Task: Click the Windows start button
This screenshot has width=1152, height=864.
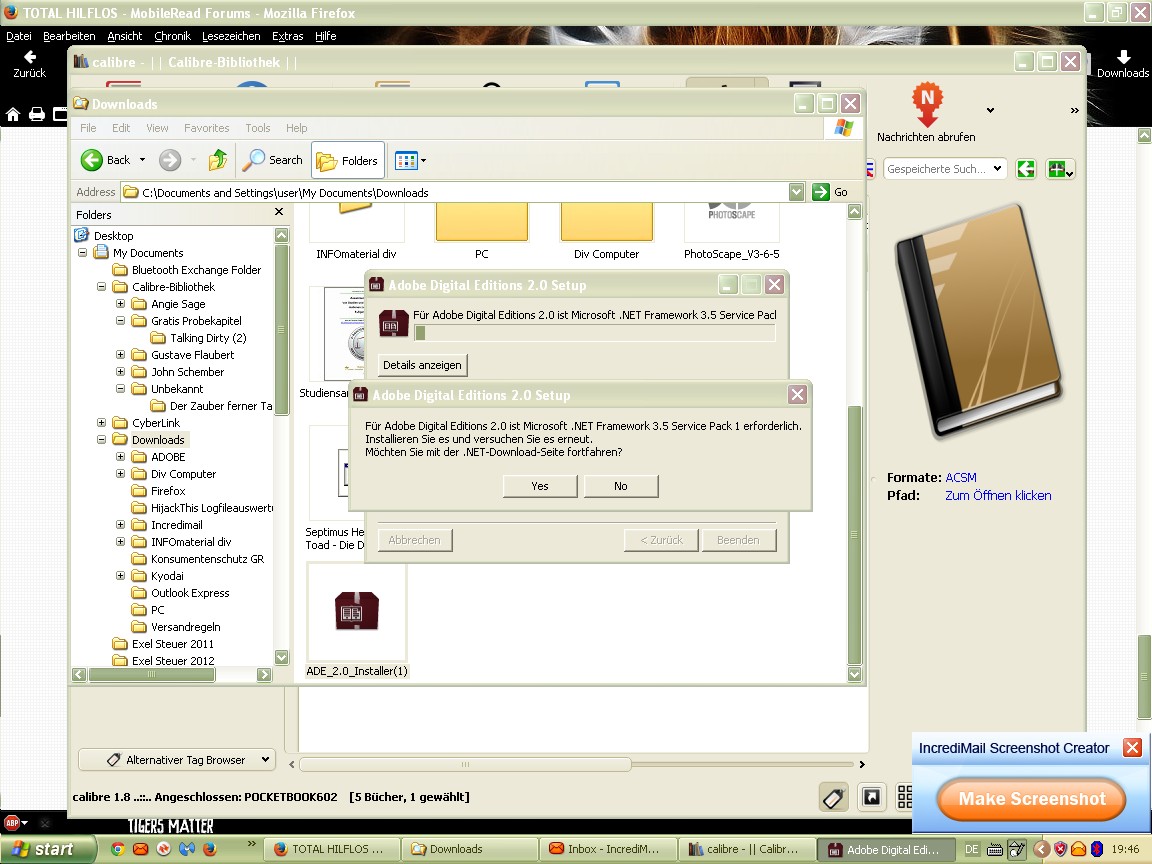Action: pos(48,849)
